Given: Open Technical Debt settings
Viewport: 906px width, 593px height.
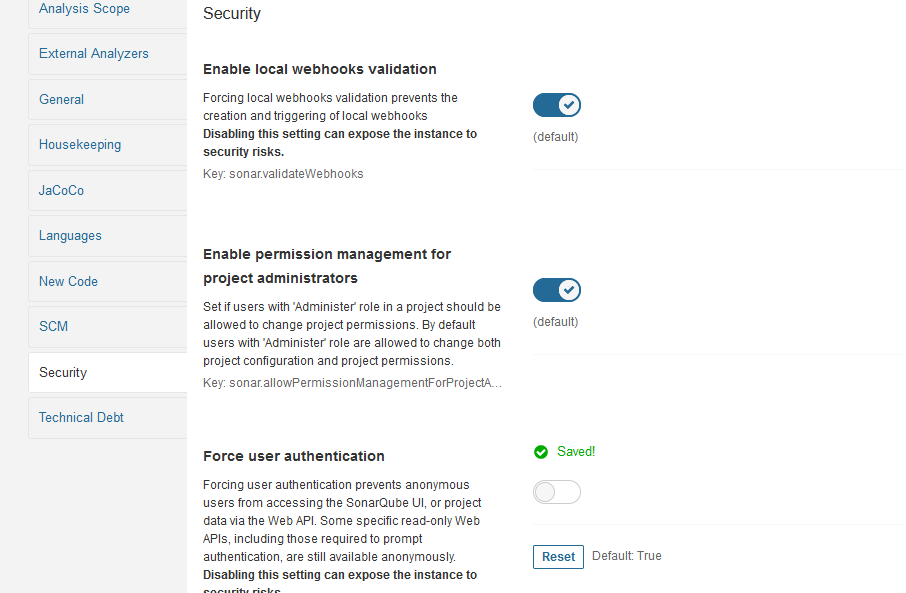Looking at the screenshot, I should click(x=81, y=418).
